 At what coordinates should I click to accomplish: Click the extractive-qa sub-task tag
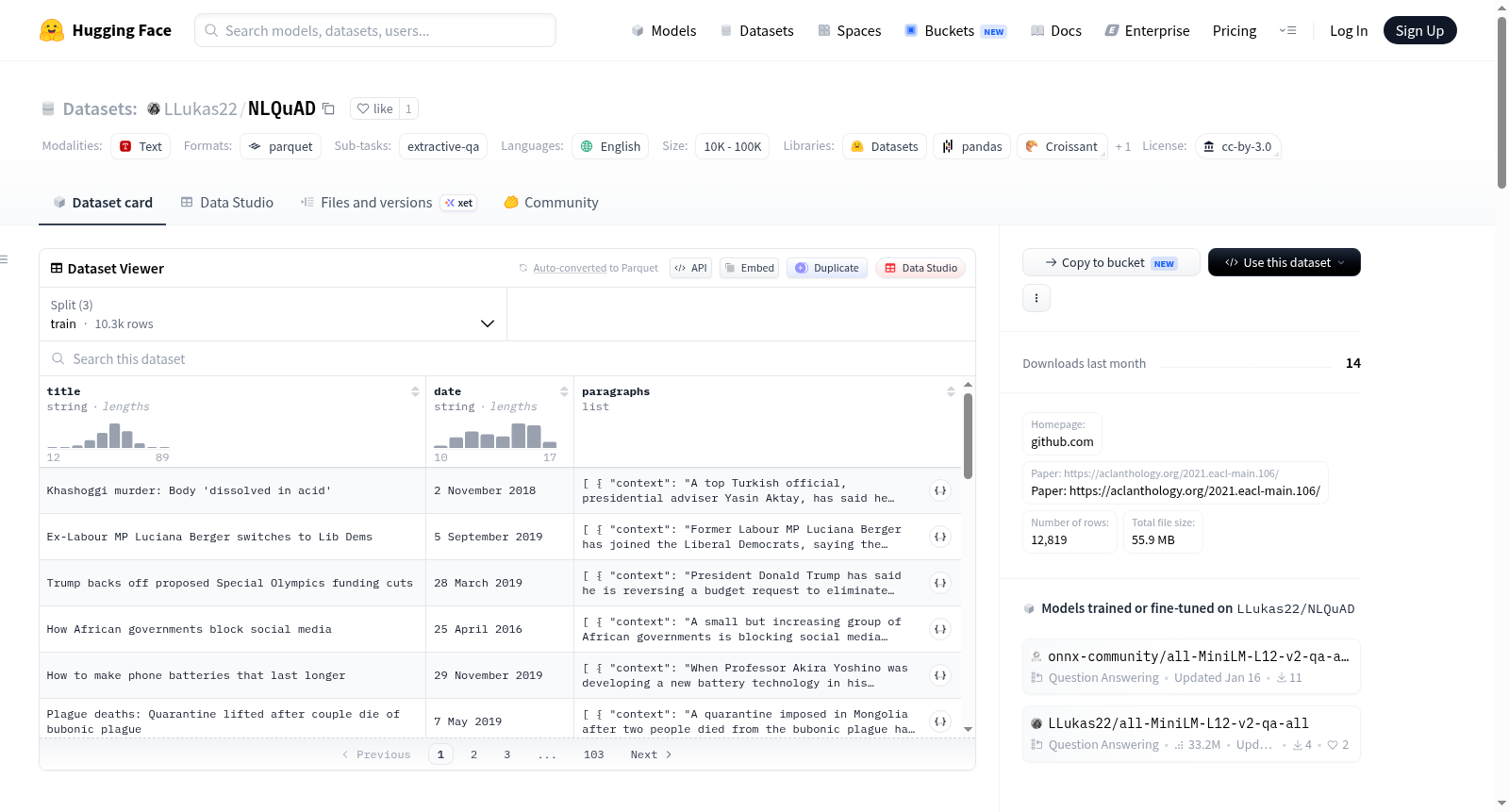[x=442, y=146]
